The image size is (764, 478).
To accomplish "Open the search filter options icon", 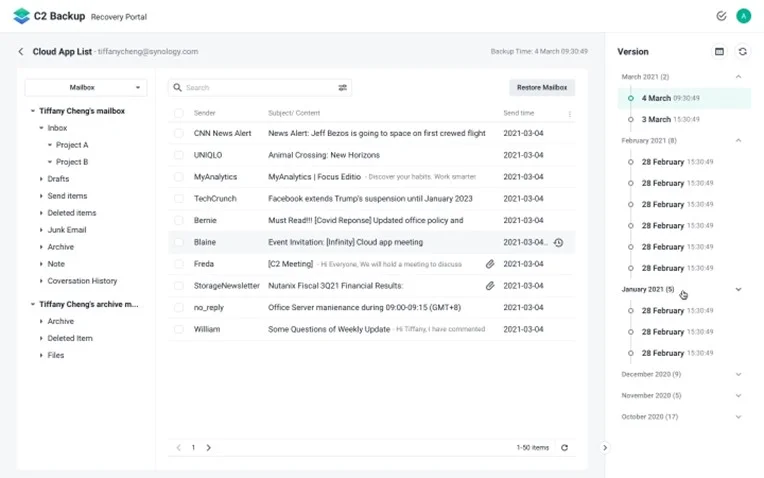I will pos(343,88).
